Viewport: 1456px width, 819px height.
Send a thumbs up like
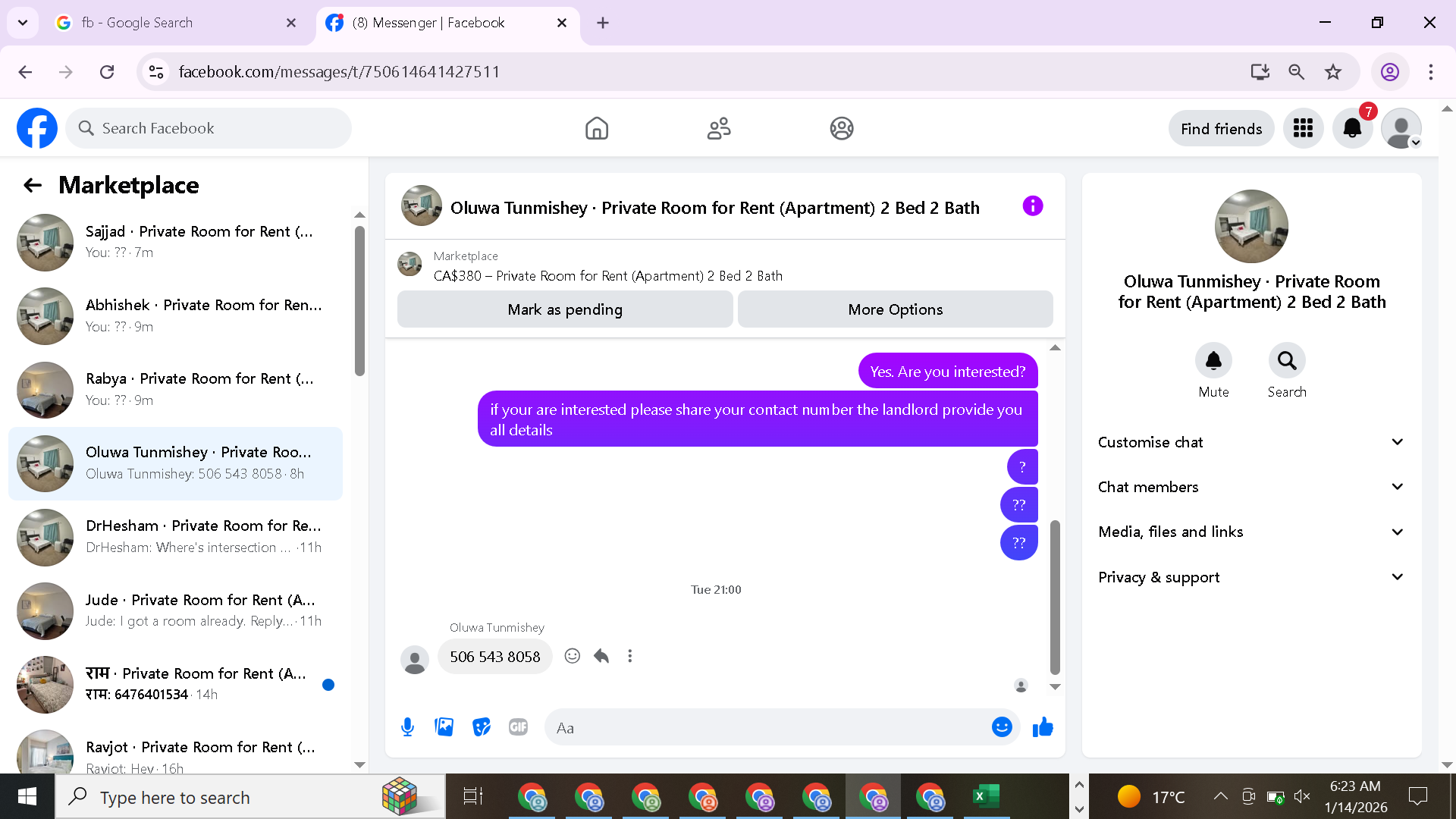pyautogui.click(x=1043, y=727)
